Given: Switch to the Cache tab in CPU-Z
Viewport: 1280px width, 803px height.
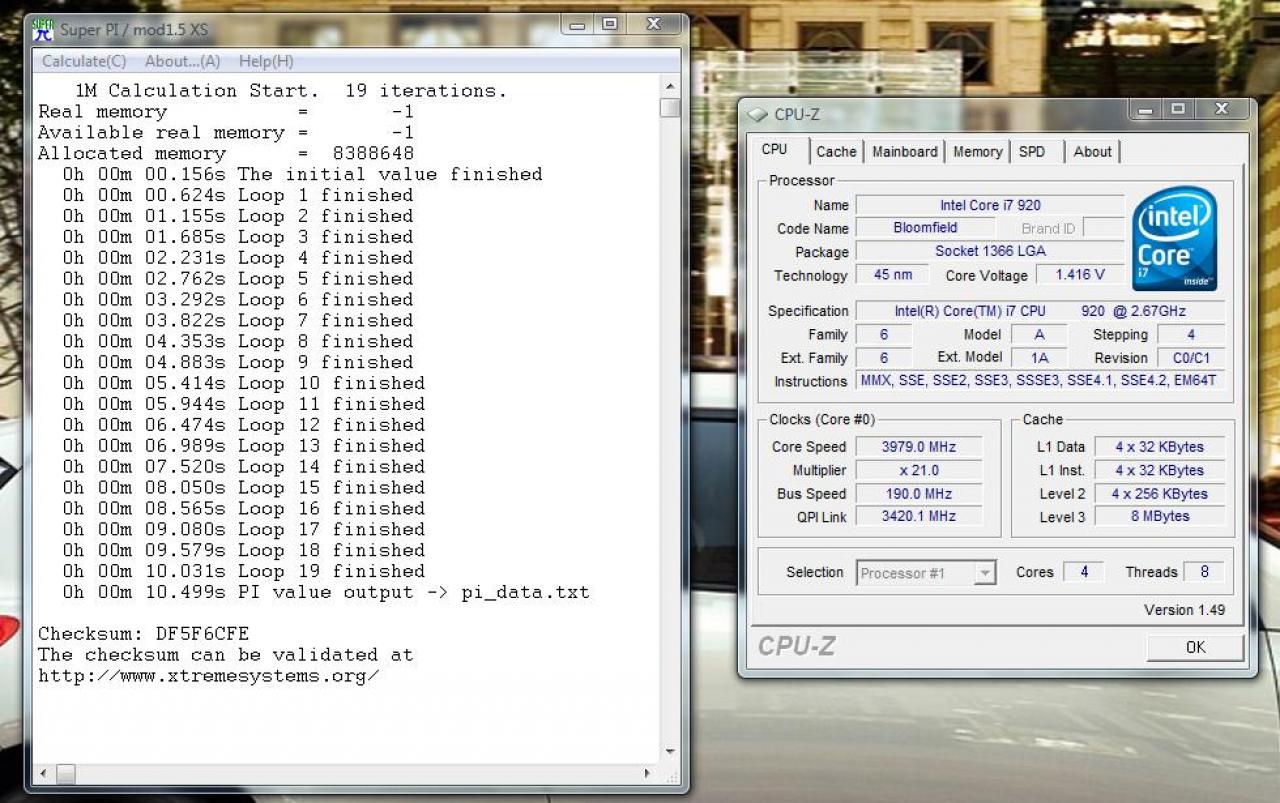Looking at the screenshot, I should click(836, 152).
